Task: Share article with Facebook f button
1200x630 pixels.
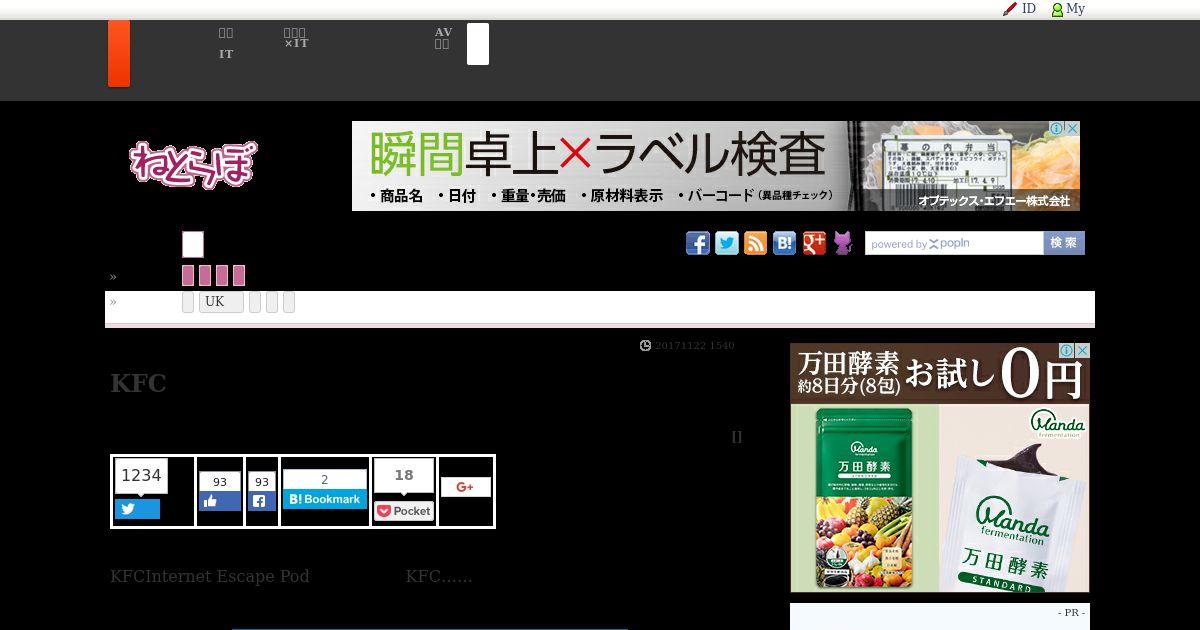Action: pyautogui.click(x=262, y=501)
